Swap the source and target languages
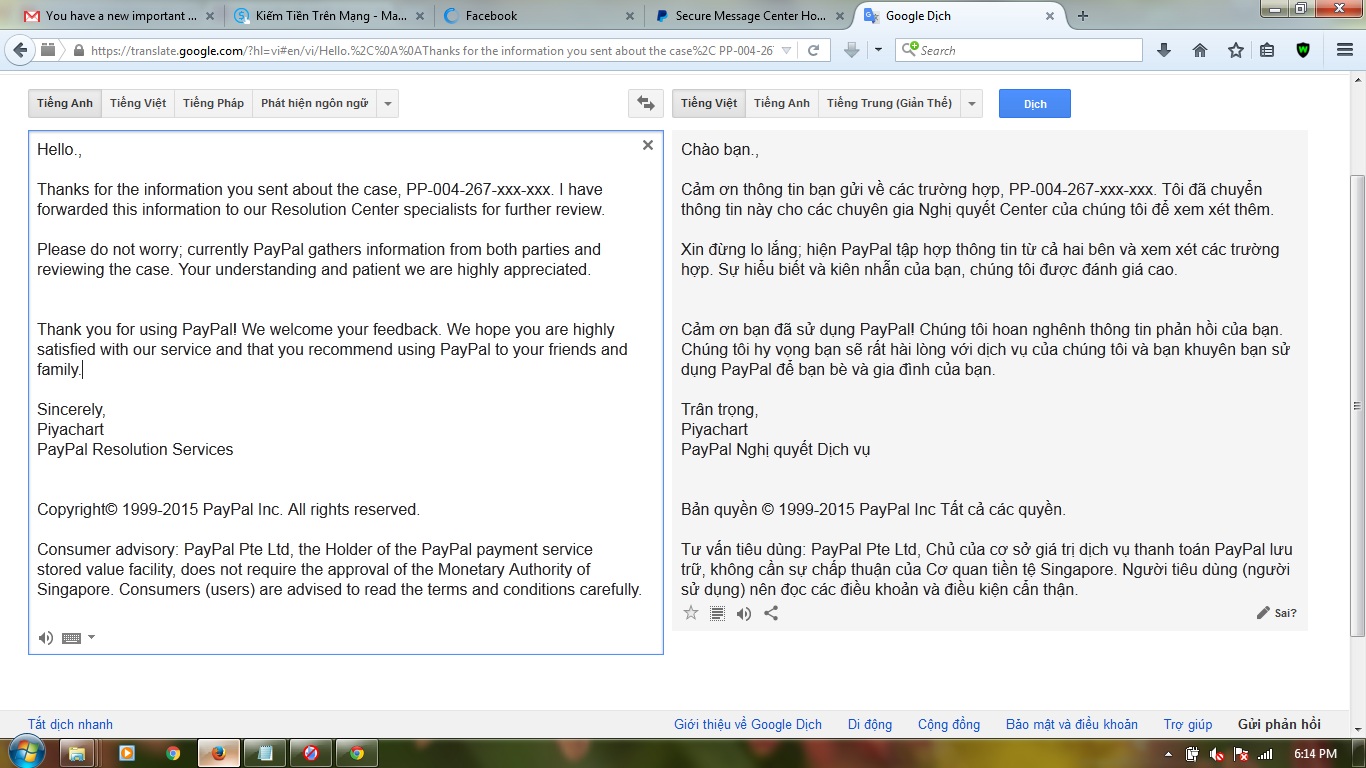The image size is (1366, 768). click(646, 103)
